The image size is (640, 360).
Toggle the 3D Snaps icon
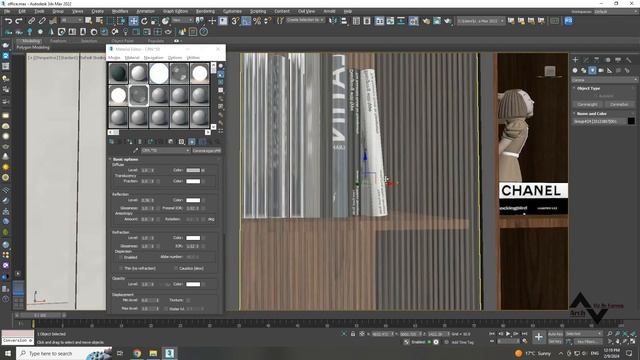[236, 21]
